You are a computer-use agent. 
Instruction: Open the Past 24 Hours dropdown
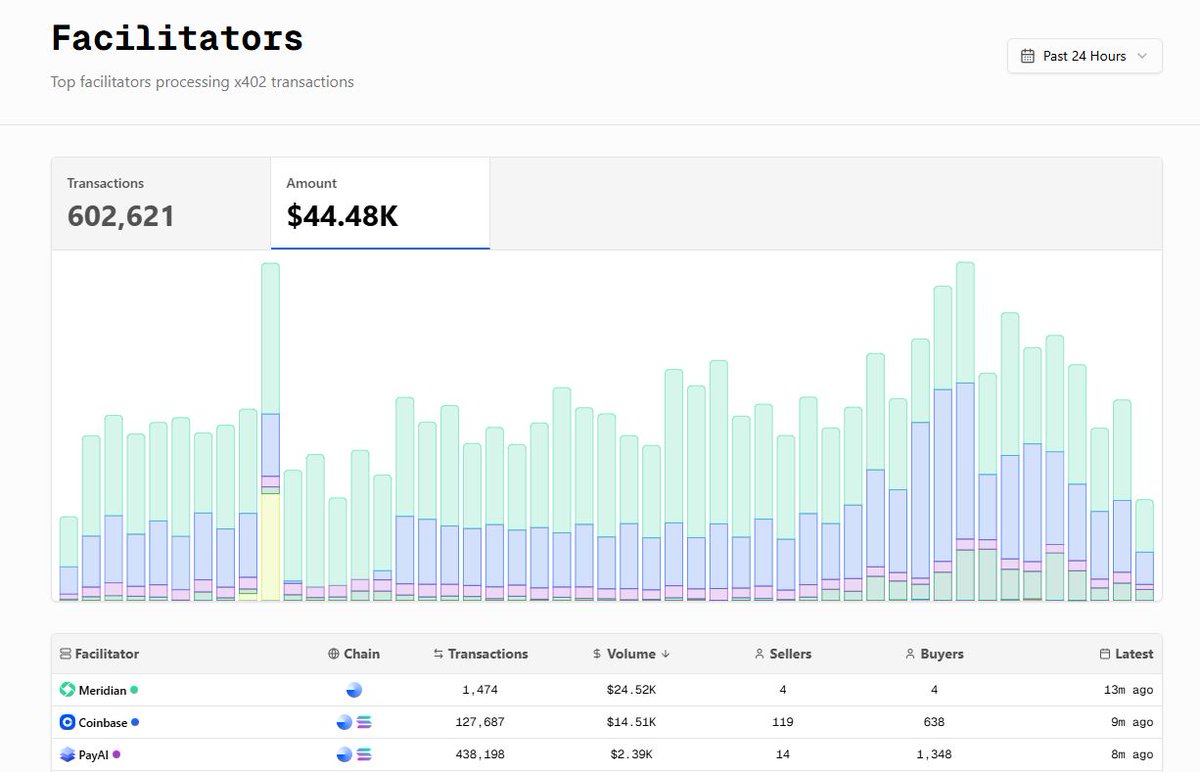1084,56
